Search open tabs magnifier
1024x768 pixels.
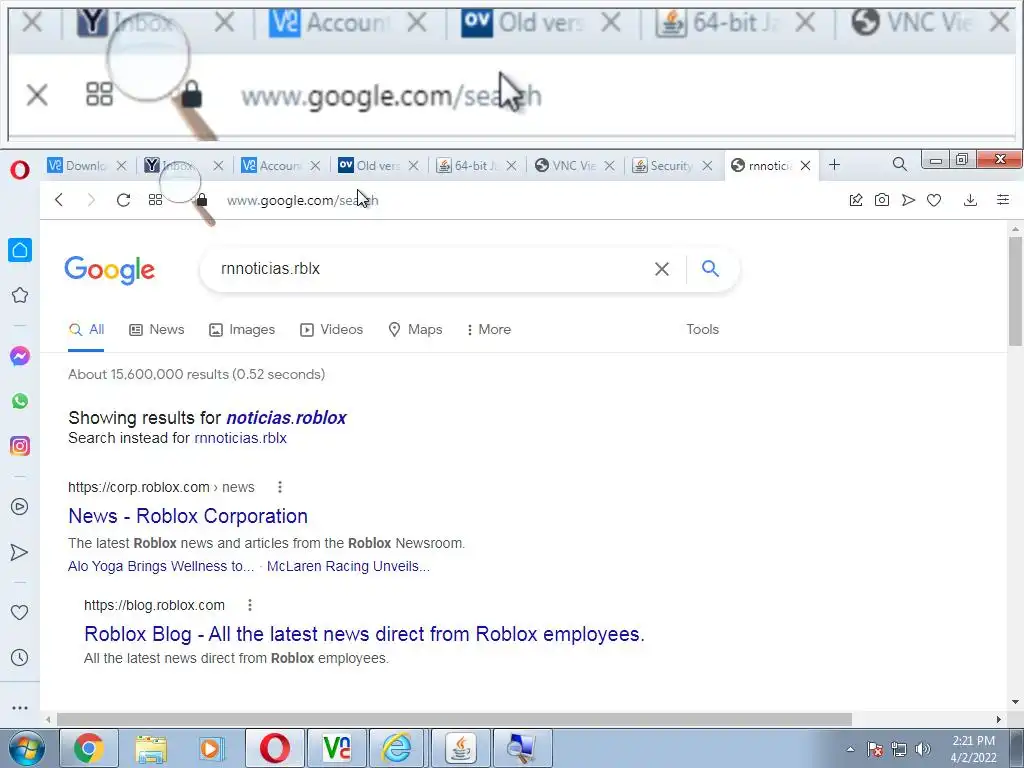899,165
